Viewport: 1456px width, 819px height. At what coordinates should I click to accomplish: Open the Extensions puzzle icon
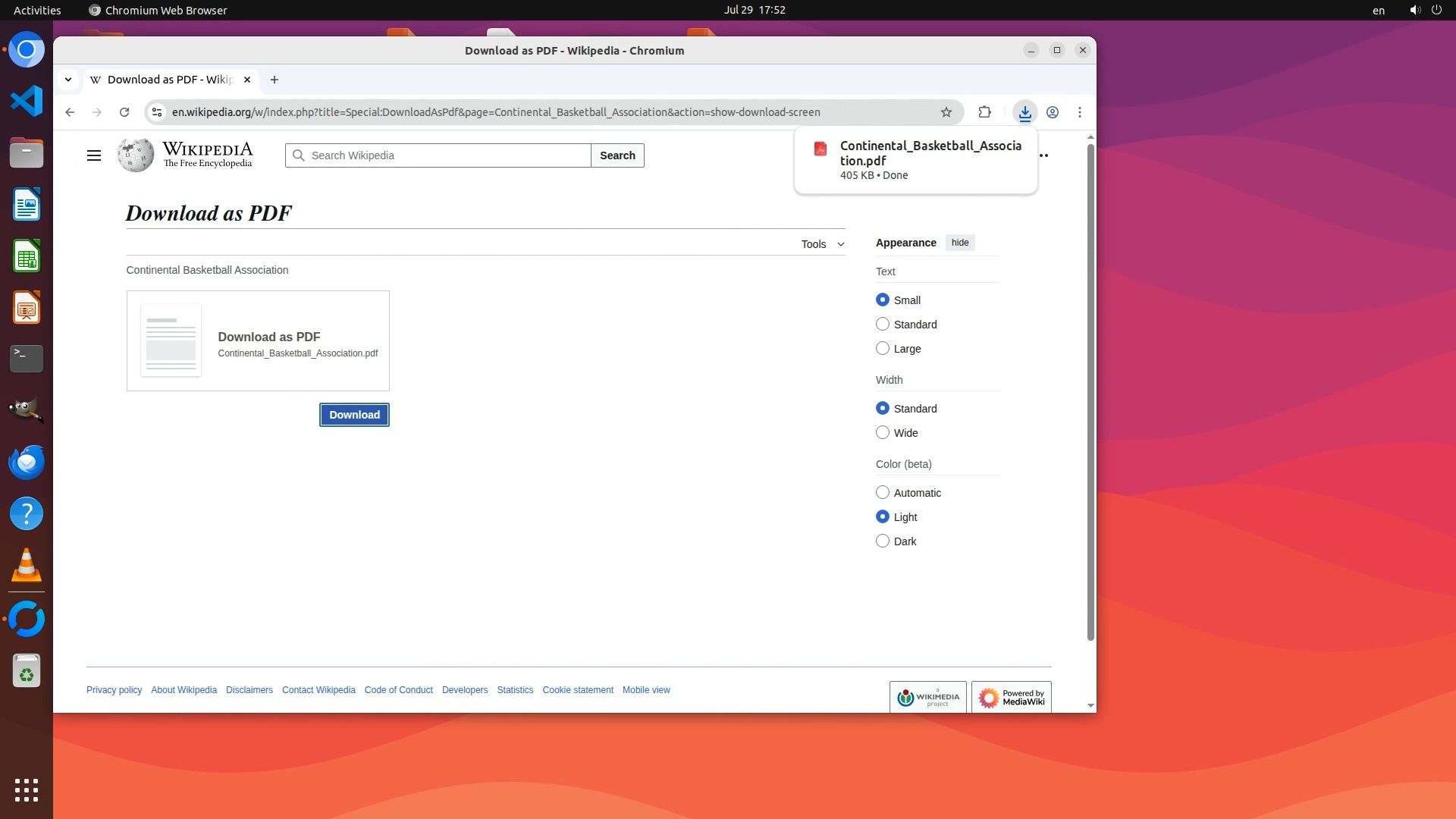tap(984, 112)
